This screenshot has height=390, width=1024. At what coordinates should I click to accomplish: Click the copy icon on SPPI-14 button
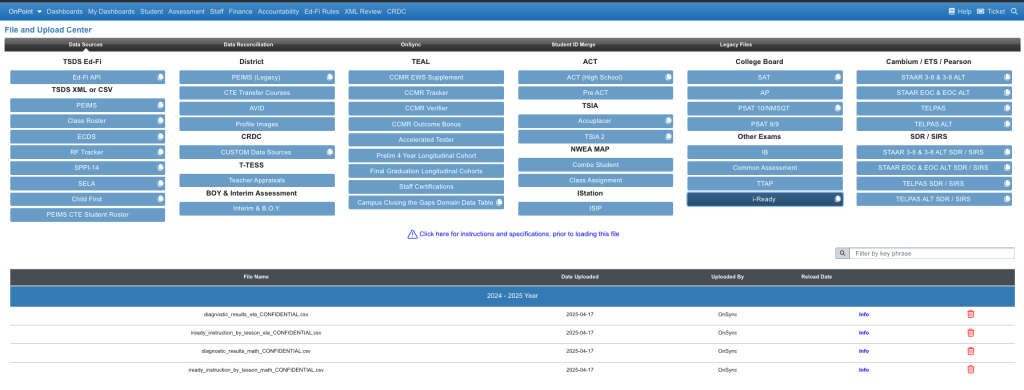pos(160,168)
